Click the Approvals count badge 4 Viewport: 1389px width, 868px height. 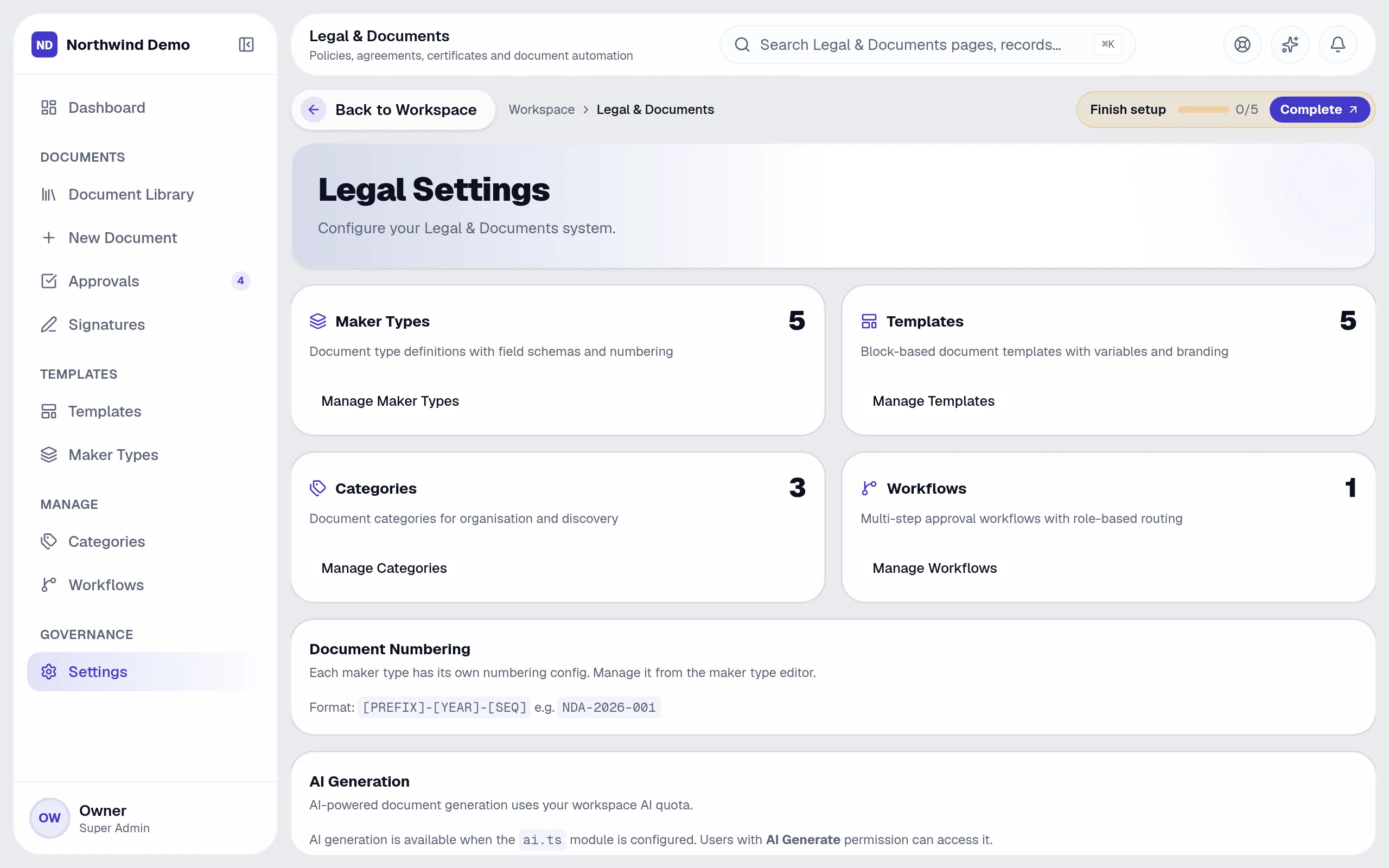pyautogui.click(x=240, y=280)
